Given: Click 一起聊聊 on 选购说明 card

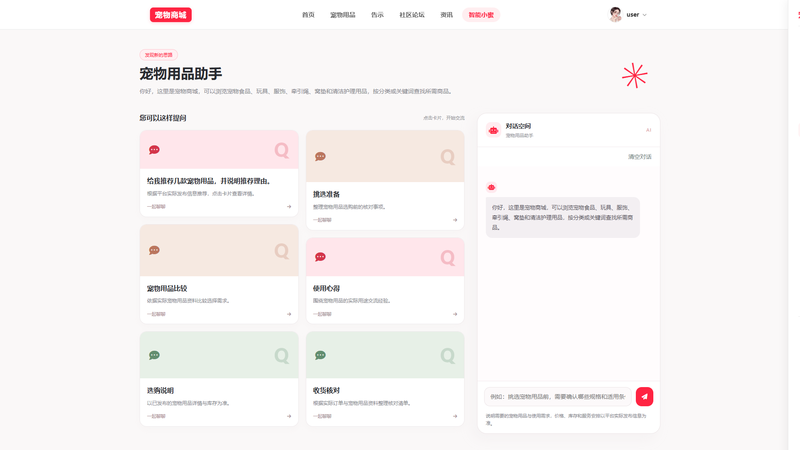Looking at the screenshot, I should click(156, 416).
